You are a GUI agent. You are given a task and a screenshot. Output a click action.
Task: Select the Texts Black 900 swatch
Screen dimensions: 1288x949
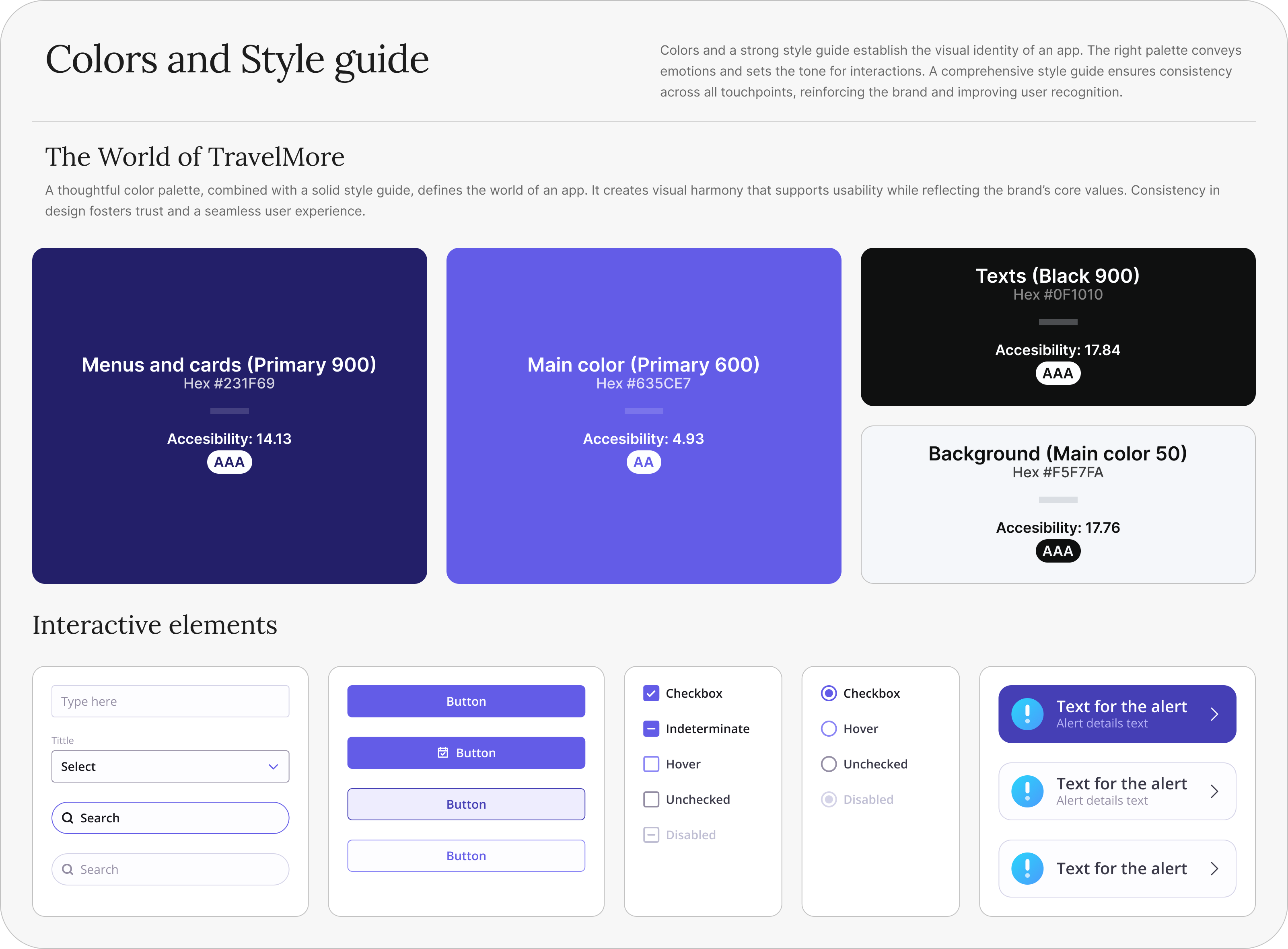click(1058, 327)
